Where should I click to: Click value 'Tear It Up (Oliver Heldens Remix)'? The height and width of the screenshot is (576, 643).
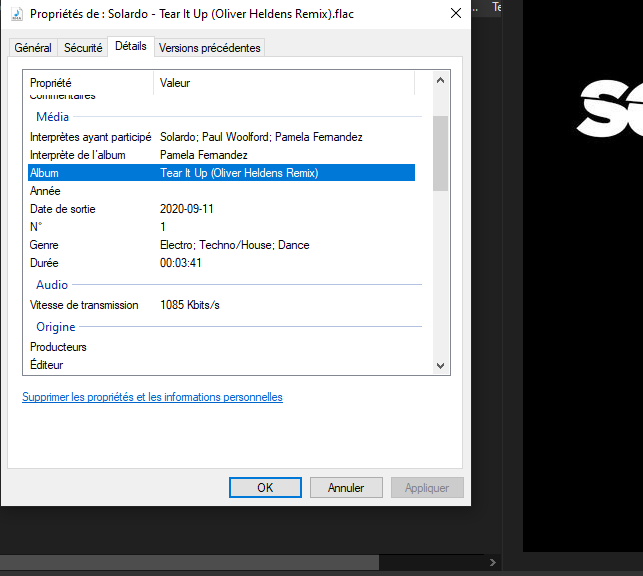239,173
